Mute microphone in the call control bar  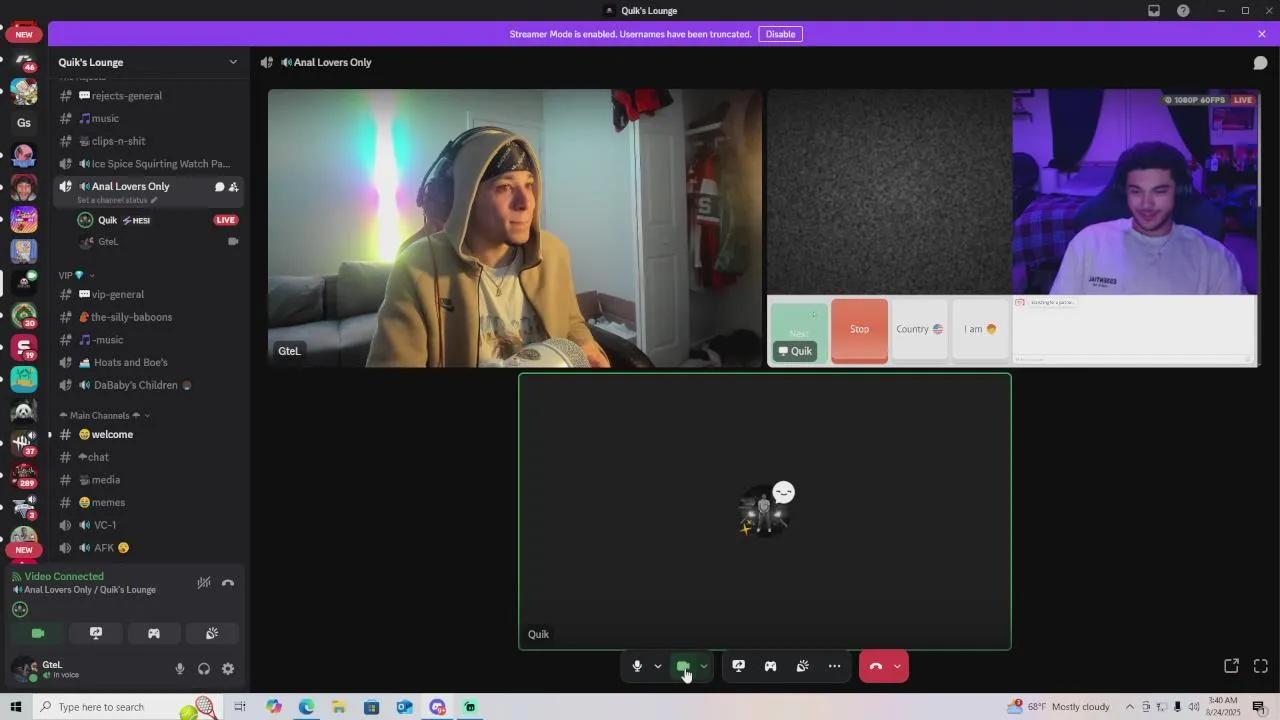point(637,666)
